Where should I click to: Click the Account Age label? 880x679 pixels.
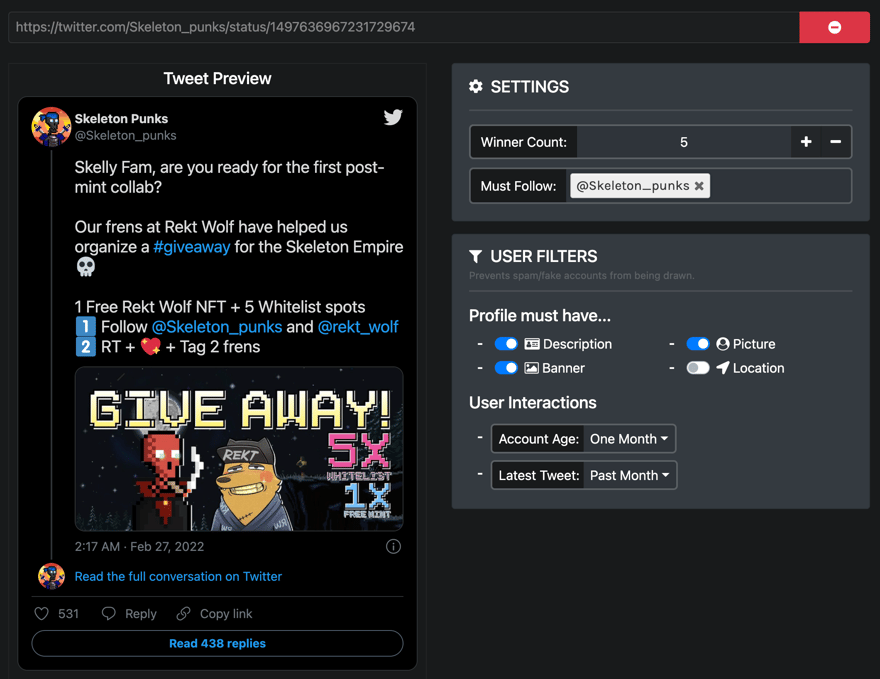(x=538, y=439)
